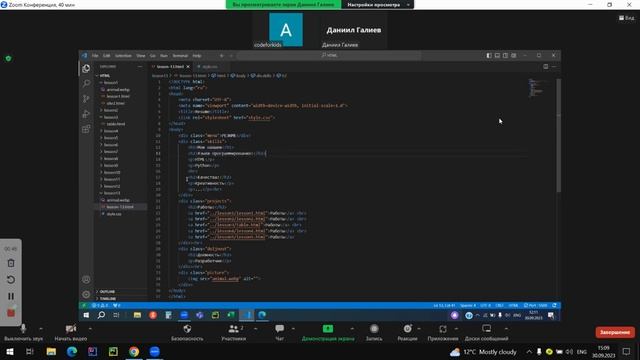Open the Terminal menu in VS Code
The width and height of the screenshot is (640, 360).
tap(180, 56)
